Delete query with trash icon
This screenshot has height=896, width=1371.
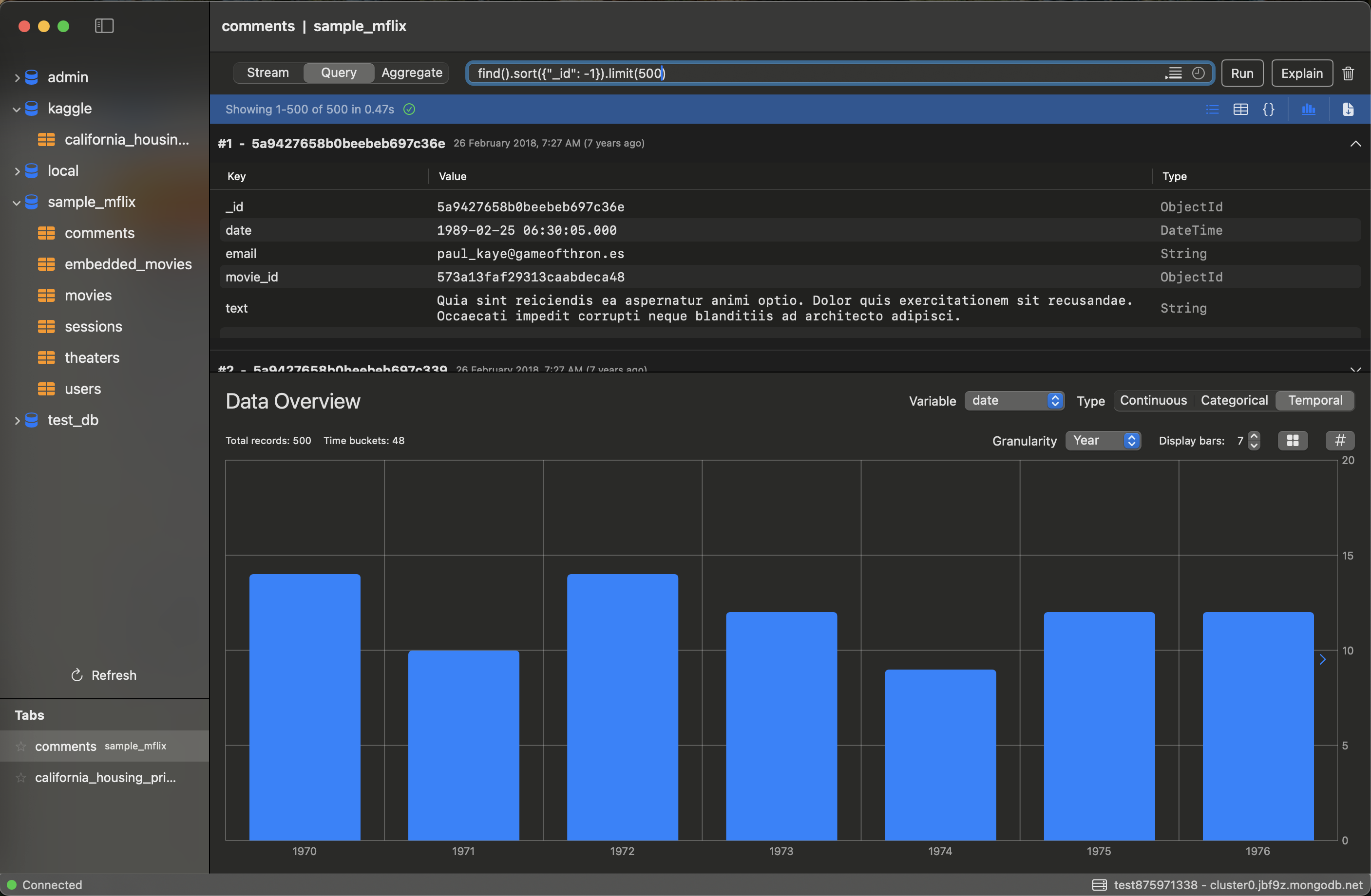coord(1348,73)
